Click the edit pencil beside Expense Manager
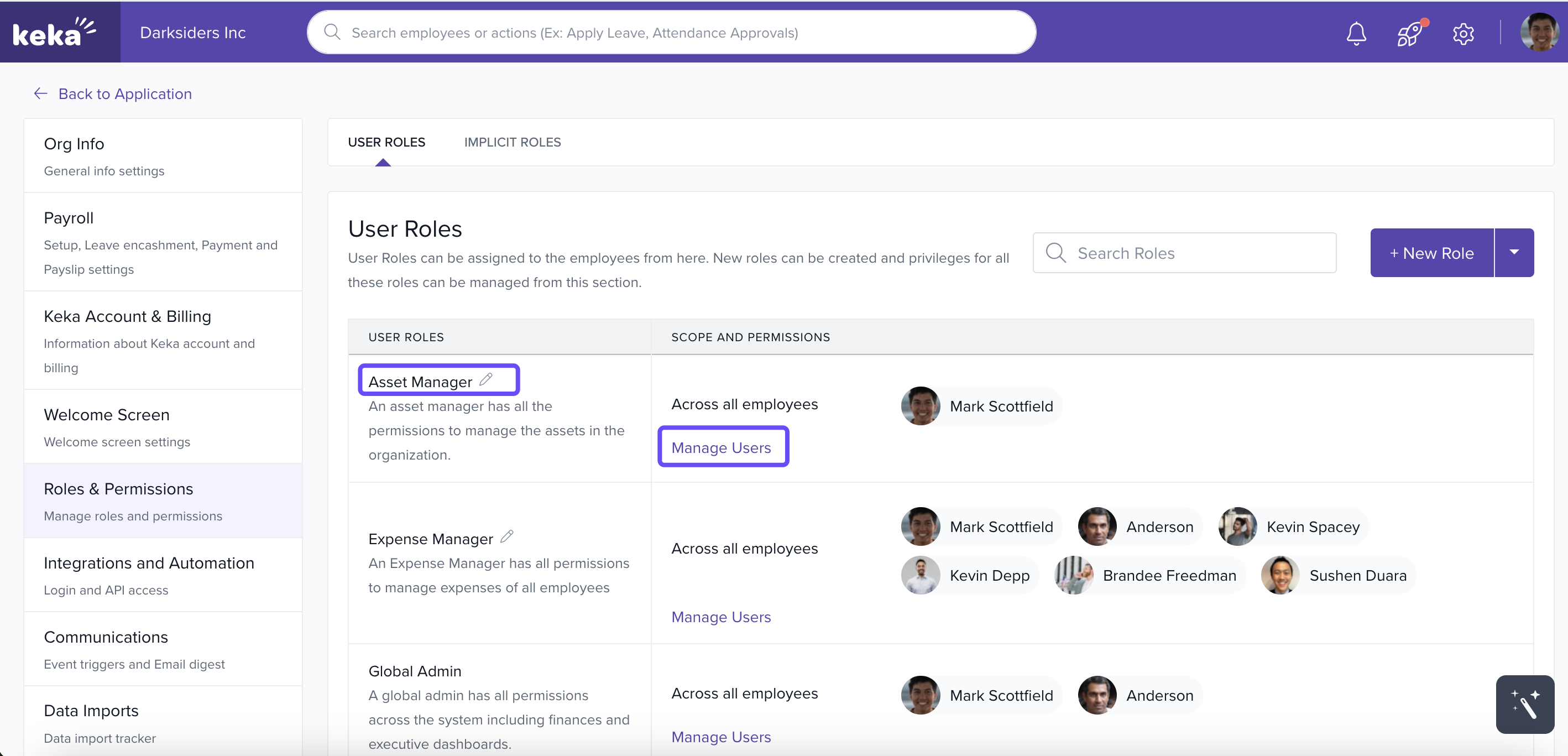This screenshot has height=756, width=1568. tap(506, 537)
